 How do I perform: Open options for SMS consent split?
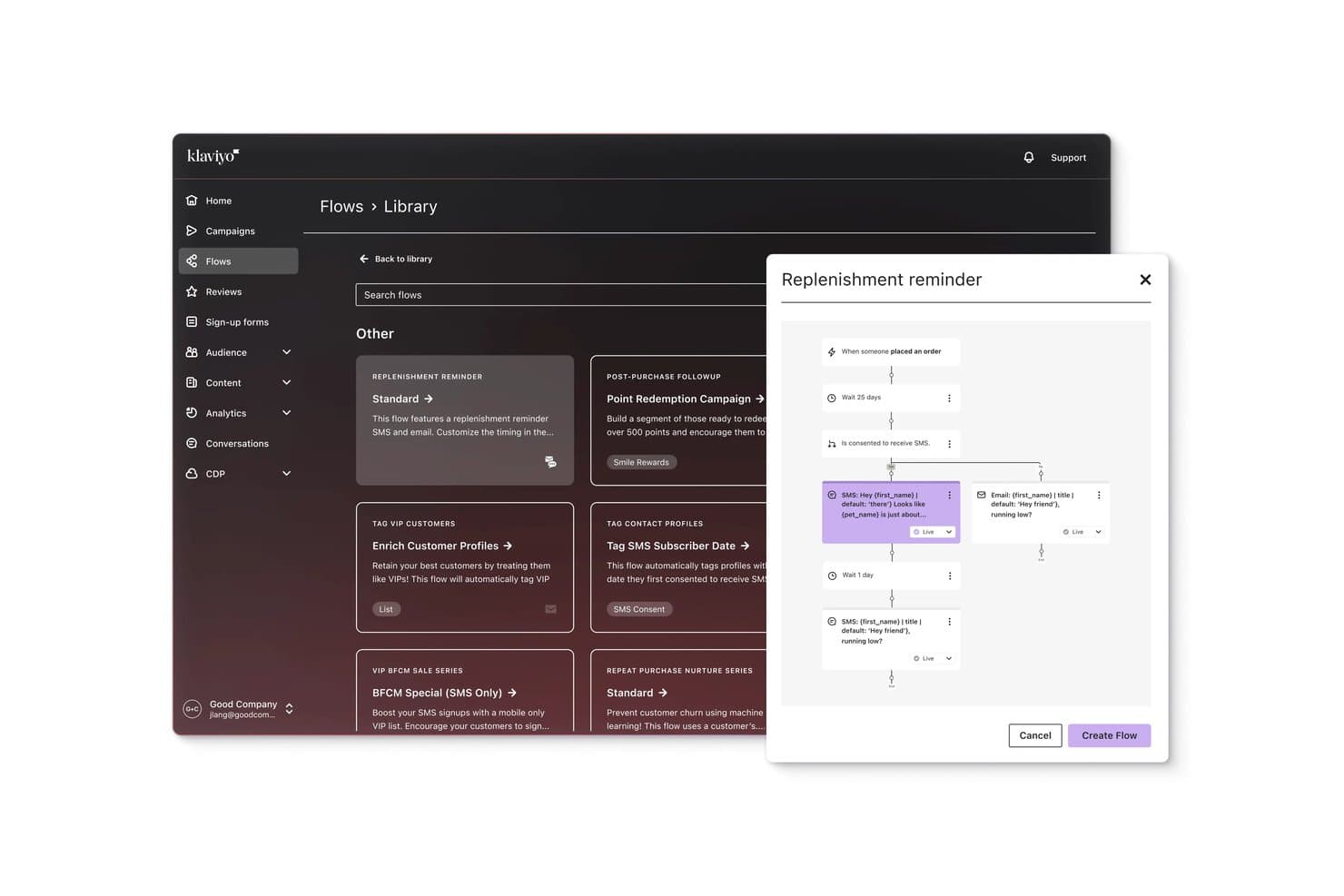click(x=949, y=444)
